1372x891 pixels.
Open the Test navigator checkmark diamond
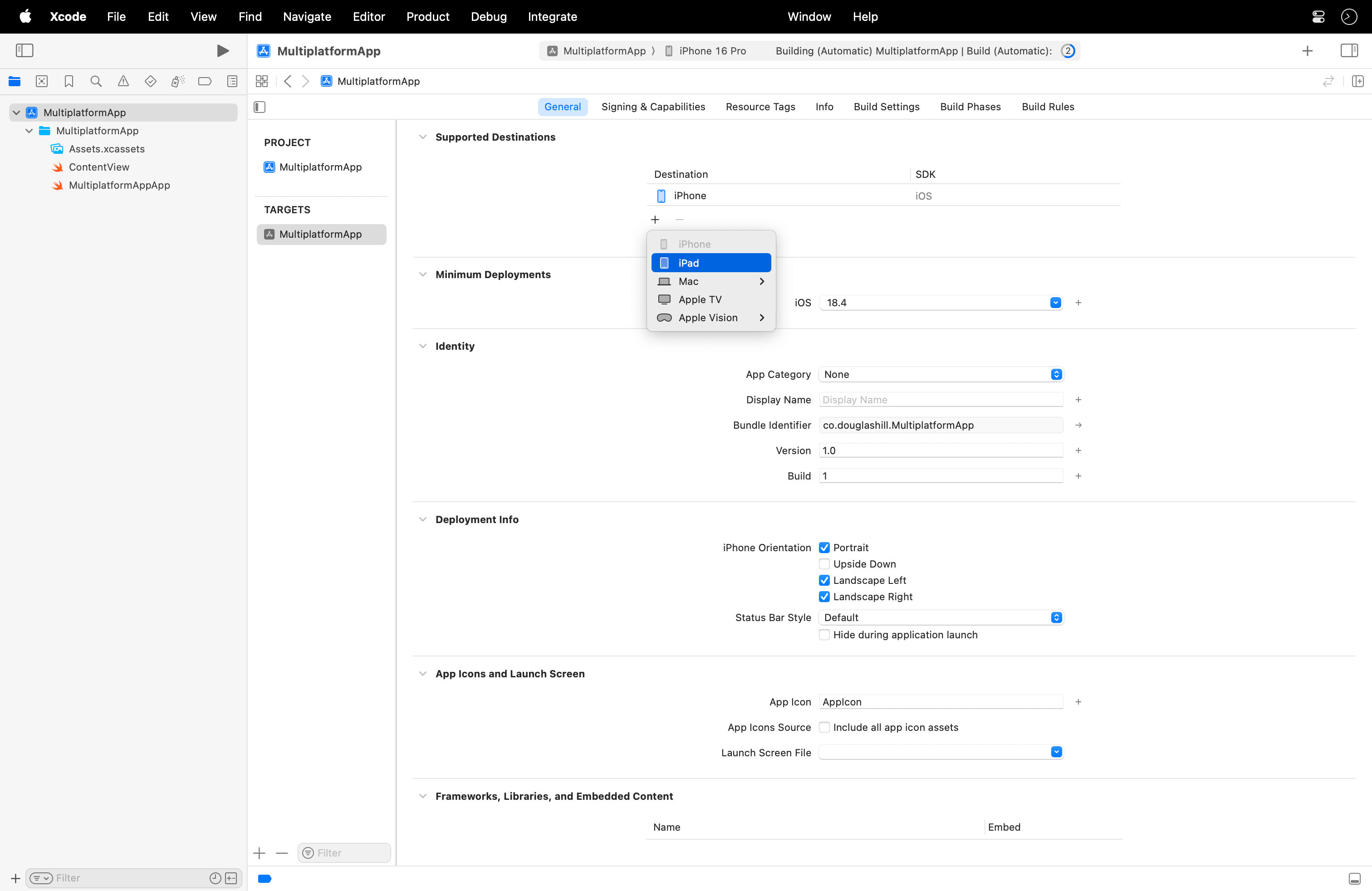151,81
